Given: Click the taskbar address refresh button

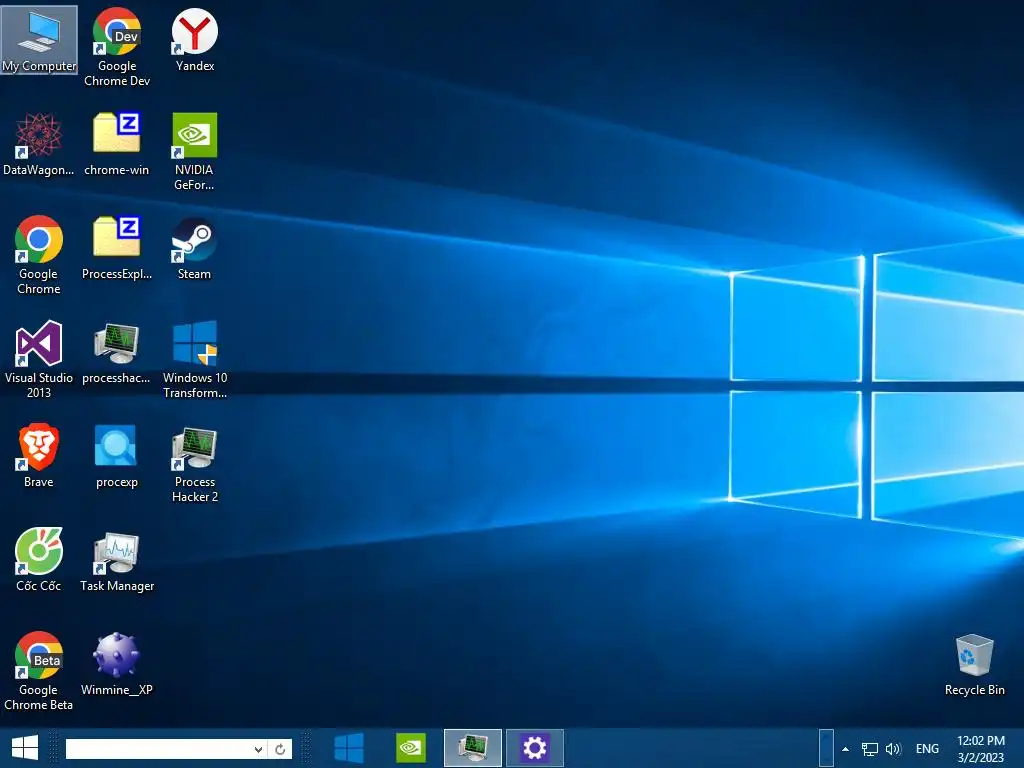Looking at the screenshot, I should tap(280, 749).
